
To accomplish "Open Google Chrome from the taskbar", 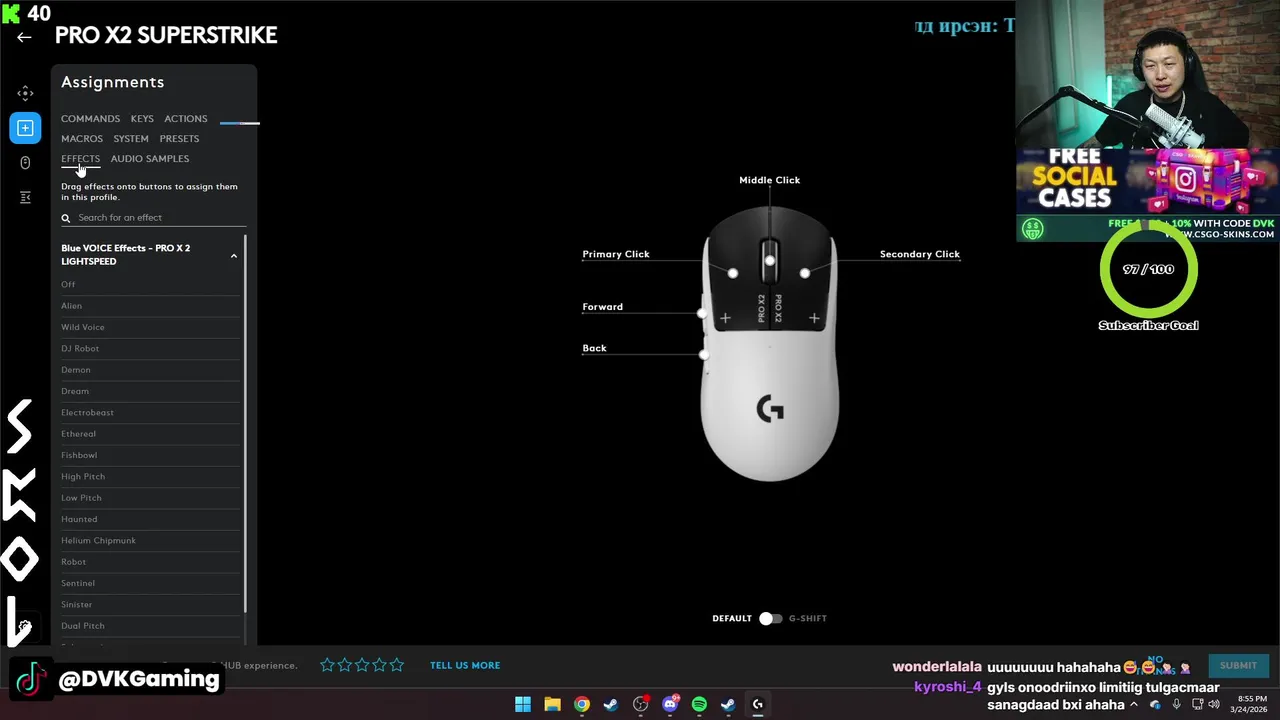I will 582,704.
